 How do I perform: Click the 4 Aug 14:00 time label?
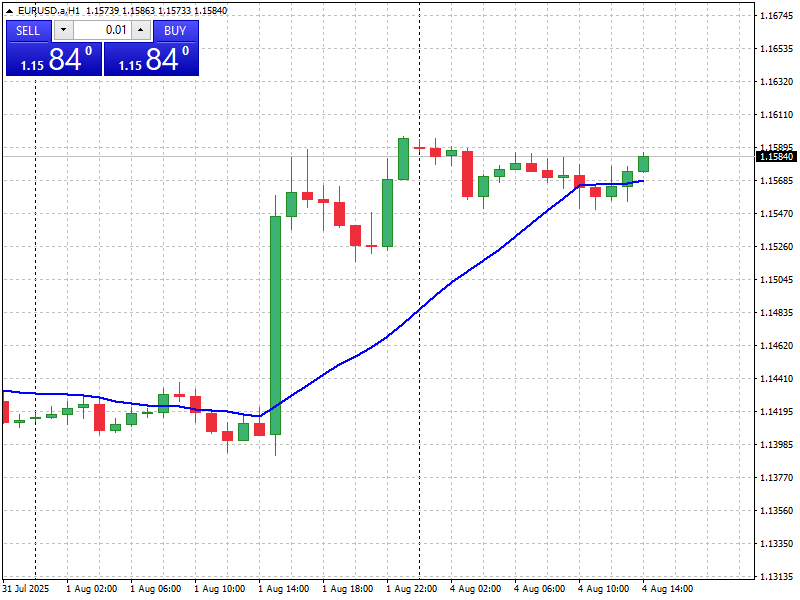[x=668, y=589]
